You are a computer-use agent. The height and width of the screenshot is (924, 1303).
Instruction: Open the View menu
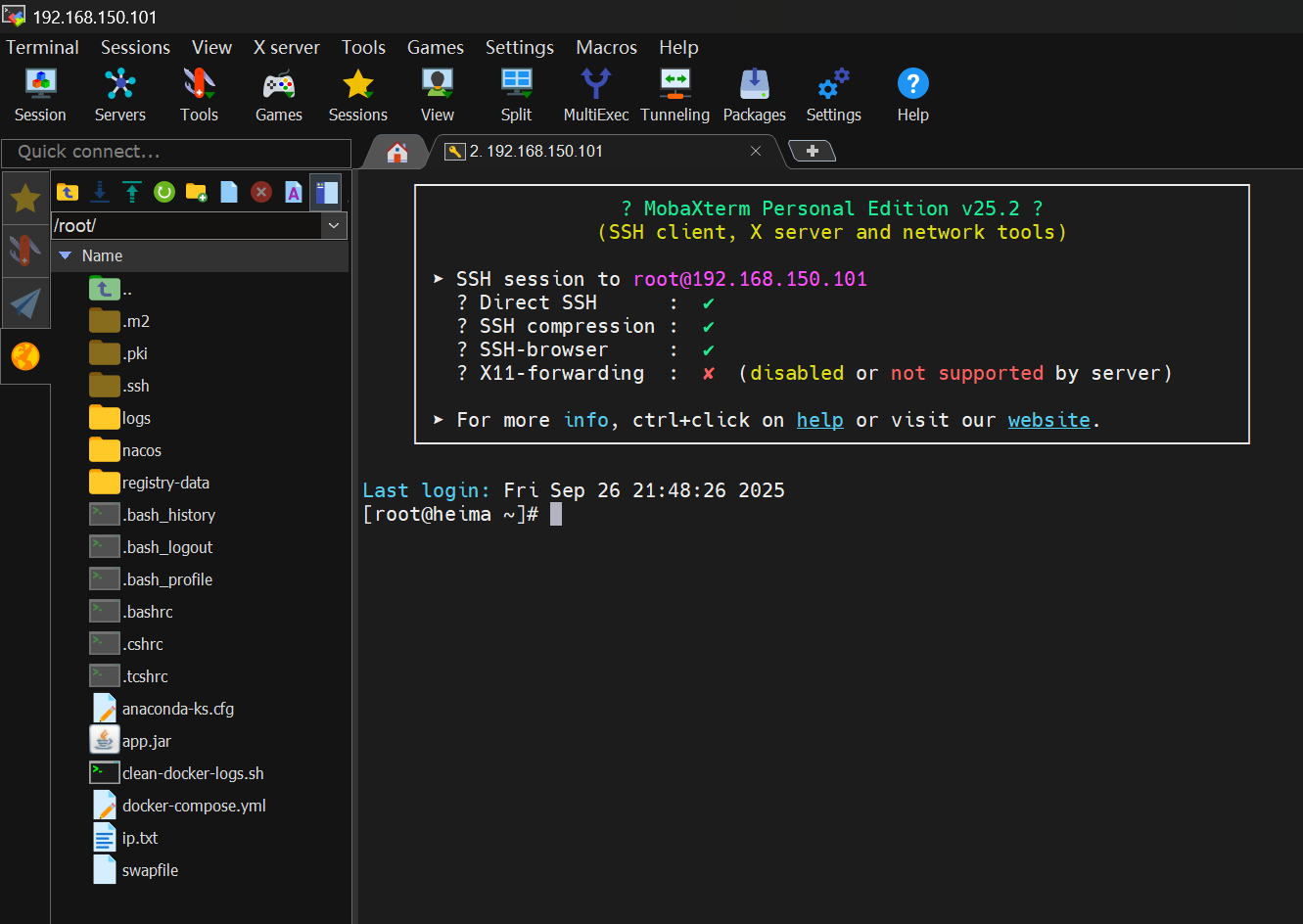(x=211, y=47)
